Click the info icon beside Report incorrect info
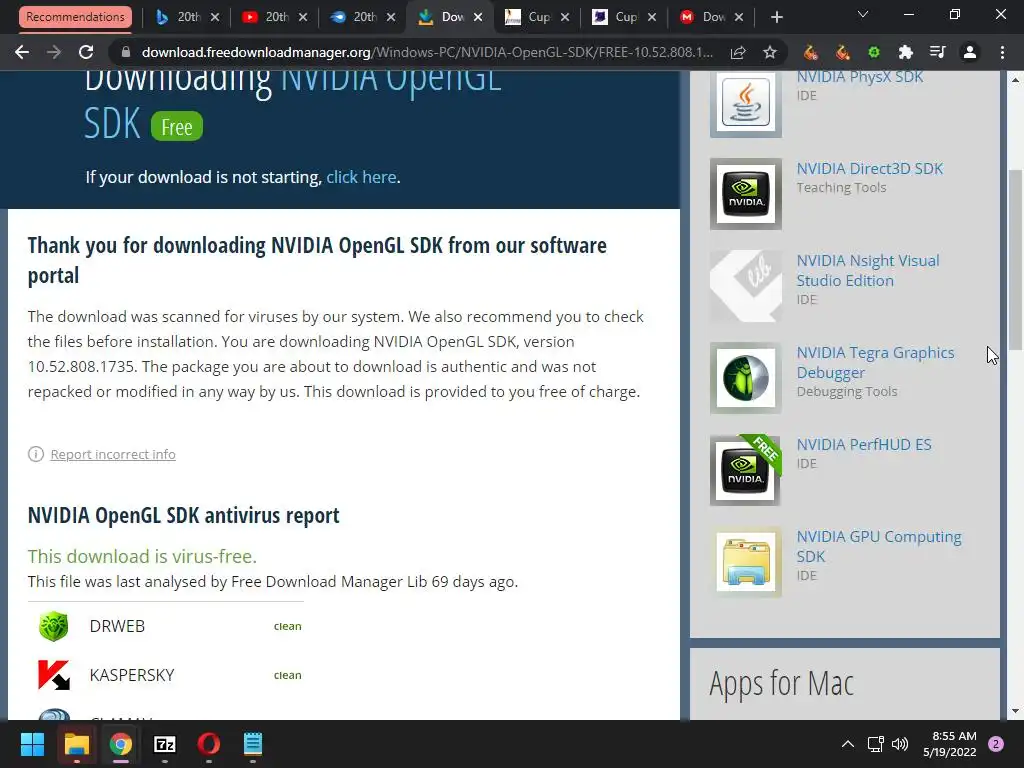 (x=36, y=454)
